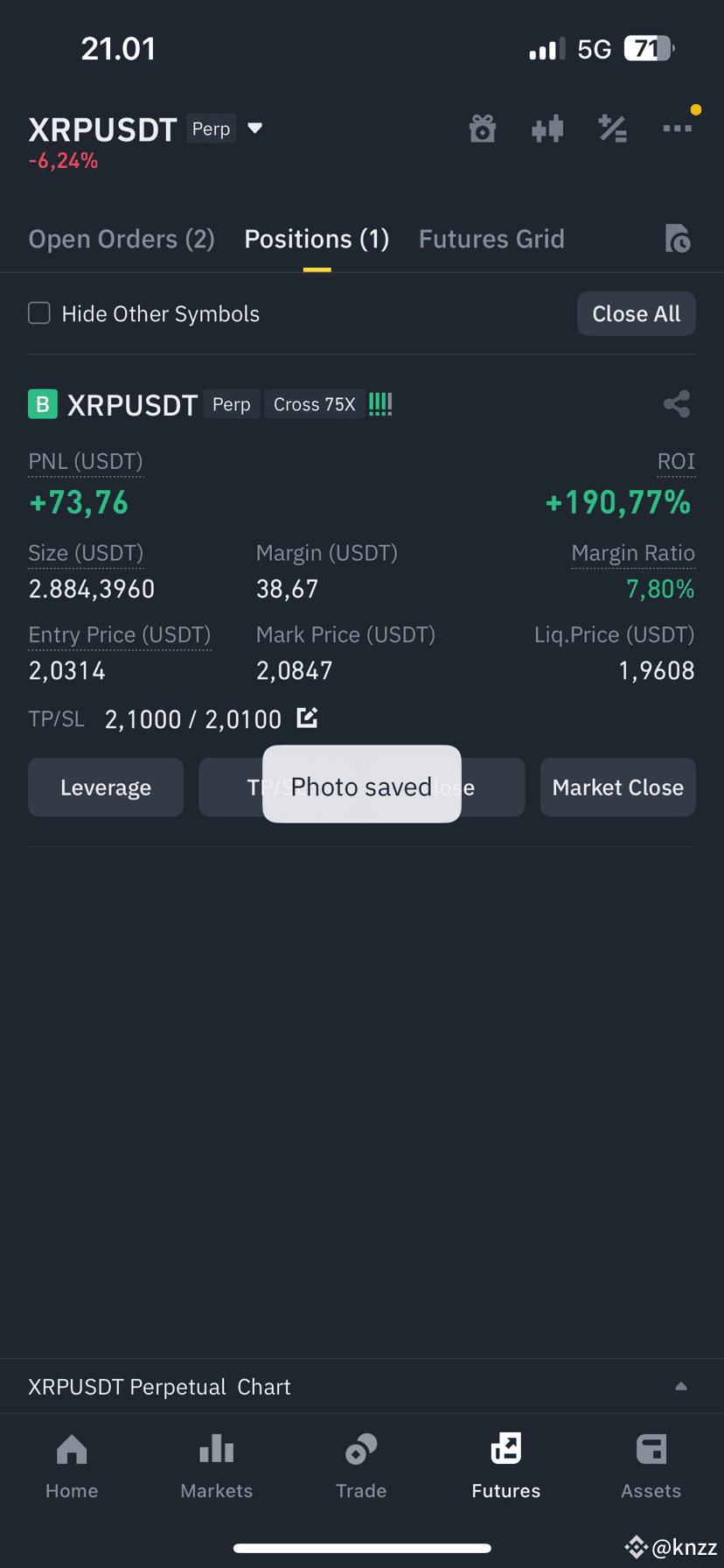Open the percent calculator icon
The image size is (724, 1568).
[x=612, y=129]
